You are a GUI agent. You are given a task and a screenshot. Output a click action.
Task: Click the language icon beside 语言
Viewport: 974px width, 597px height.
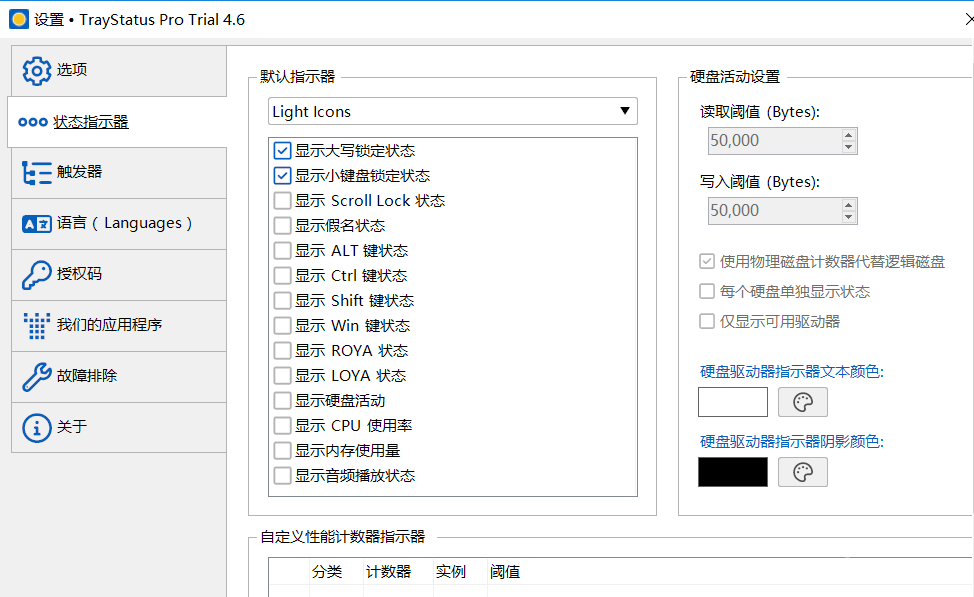point(36,224)
